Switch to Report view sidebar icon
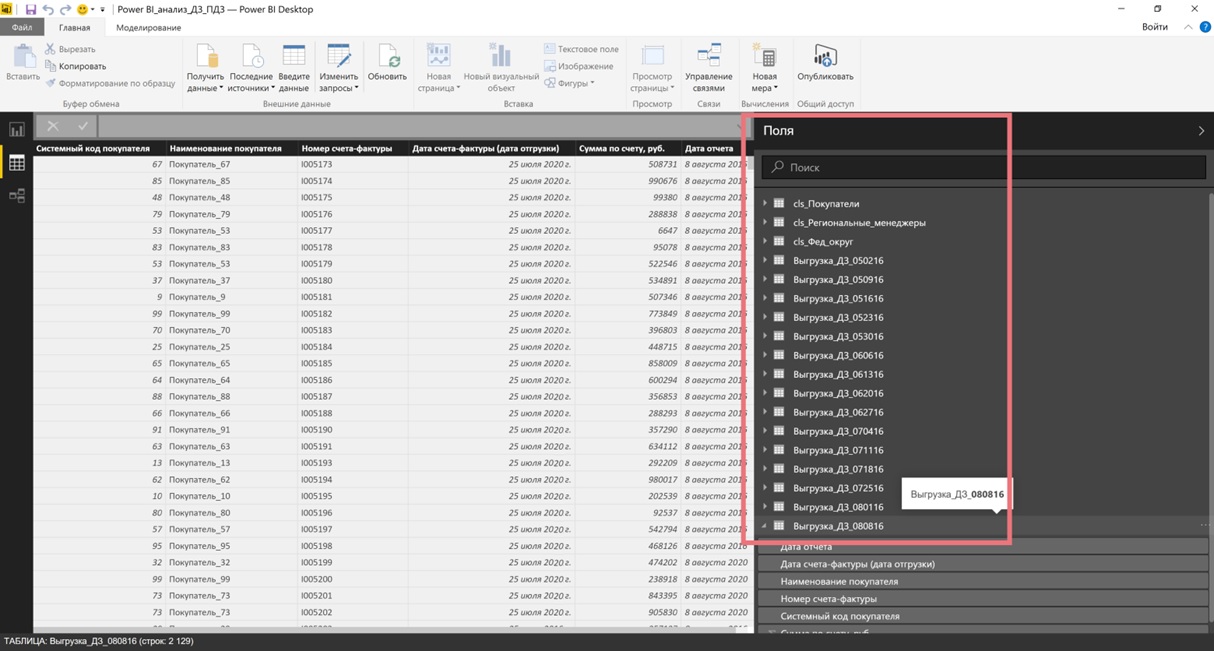 17,129
